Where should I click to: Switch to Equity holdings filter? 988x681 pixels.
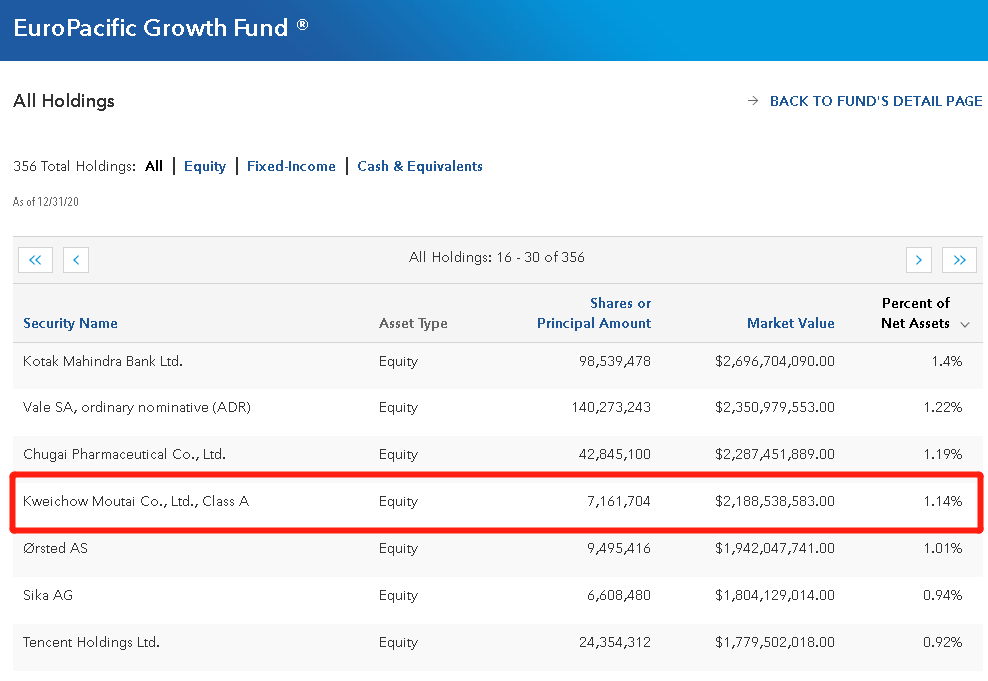(205, 166)
